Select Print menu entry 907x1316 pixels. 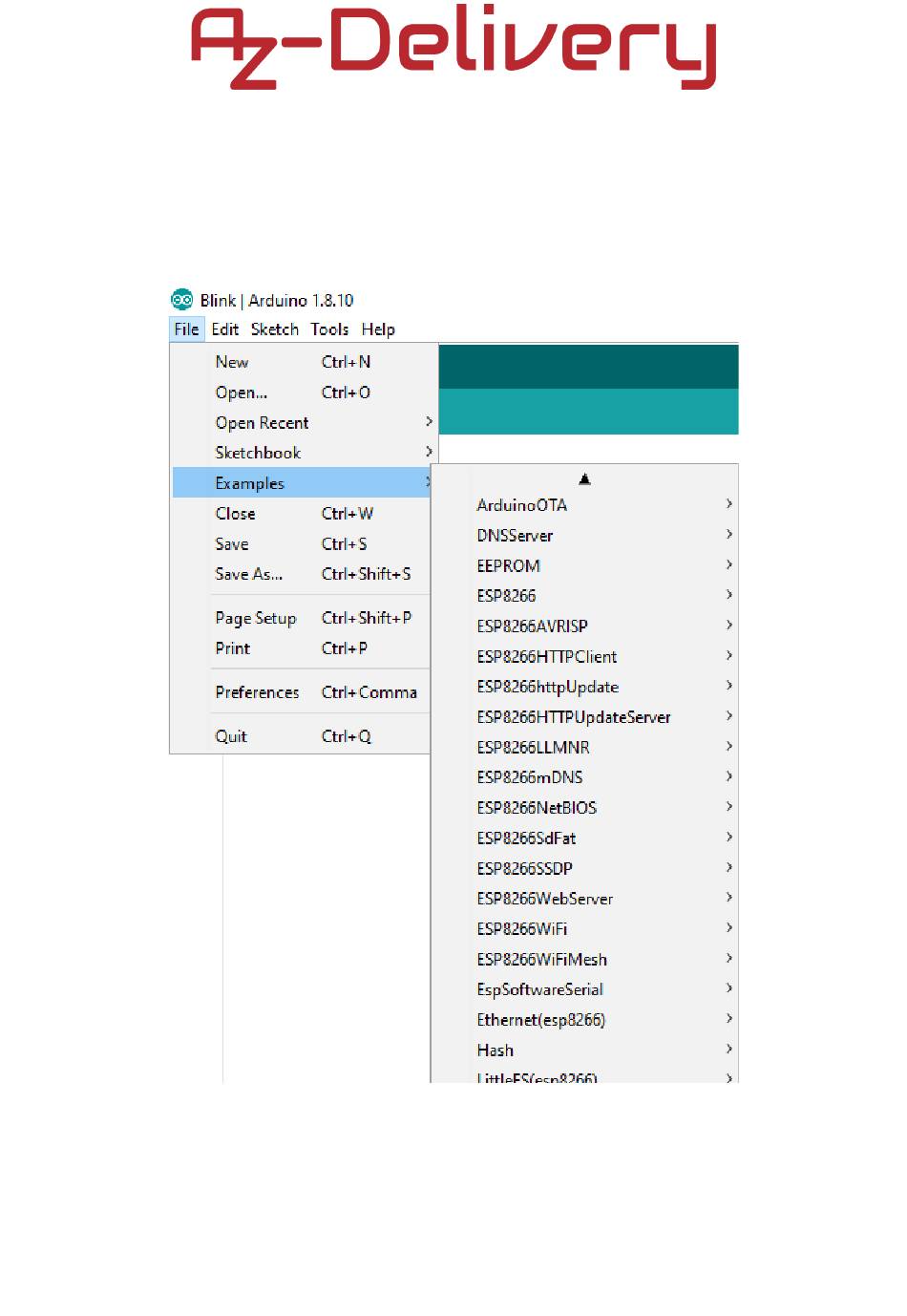coord(302,648)
